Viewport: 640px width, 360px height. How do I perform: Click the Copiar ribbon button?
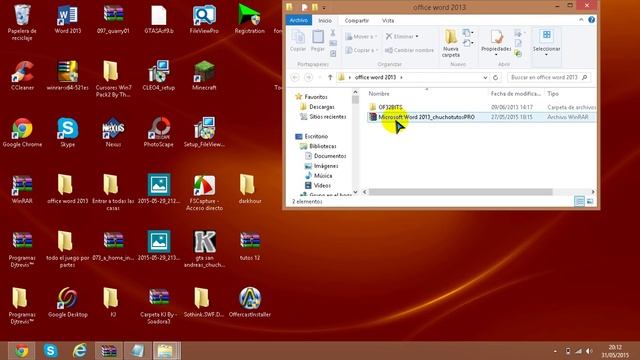click(298, 41)
